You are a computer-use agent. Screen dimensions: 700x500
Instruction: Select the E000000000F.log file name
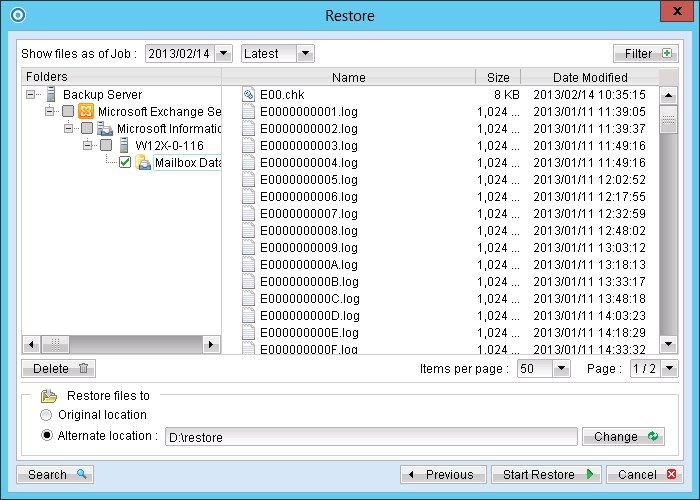309,349
